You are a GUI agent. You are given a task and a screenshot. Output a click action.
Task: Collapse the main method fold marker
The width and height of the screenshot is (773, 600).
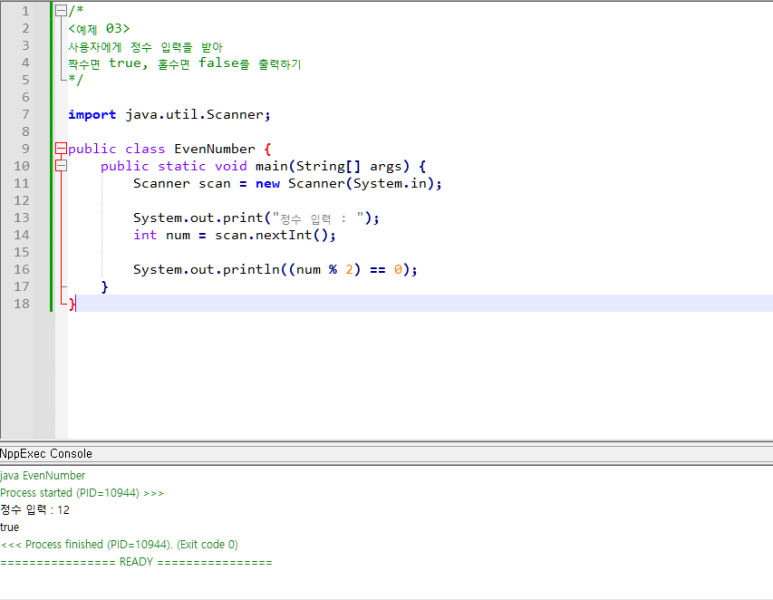[x=61, y=166]
